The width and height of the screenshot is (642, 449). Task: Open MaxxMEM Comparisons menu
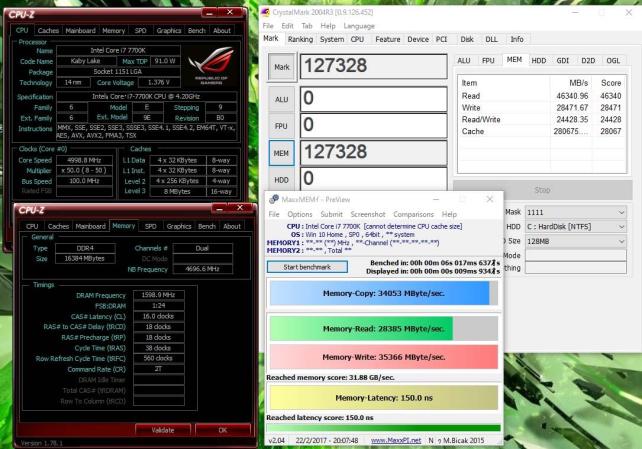pos(413,214)
